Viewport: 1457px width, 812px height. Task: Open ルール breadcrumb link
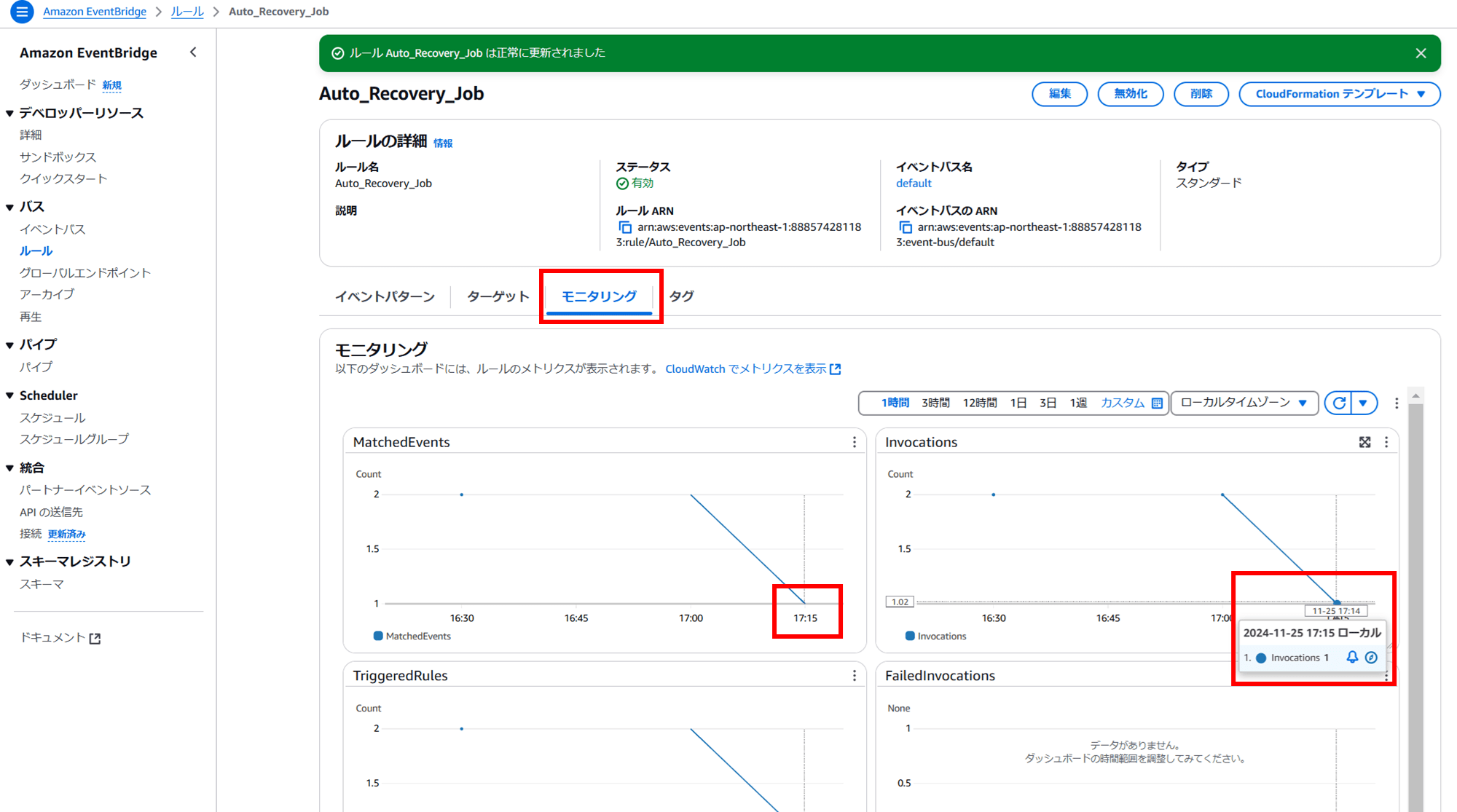pos(187,12)
